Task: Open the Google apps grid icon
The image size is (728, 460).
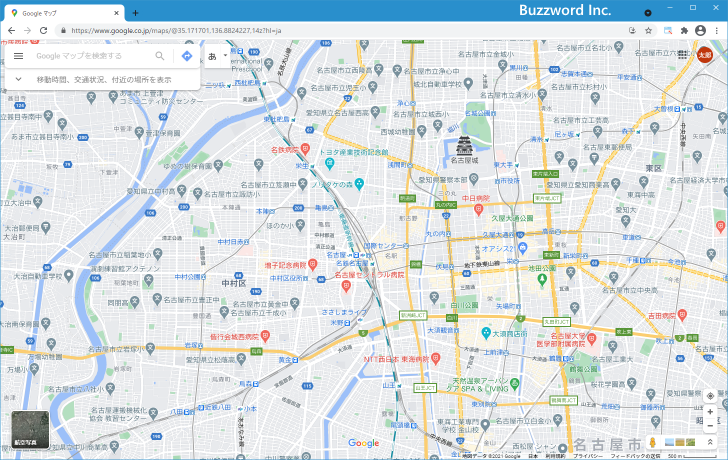Action: [x=682, y=55]
